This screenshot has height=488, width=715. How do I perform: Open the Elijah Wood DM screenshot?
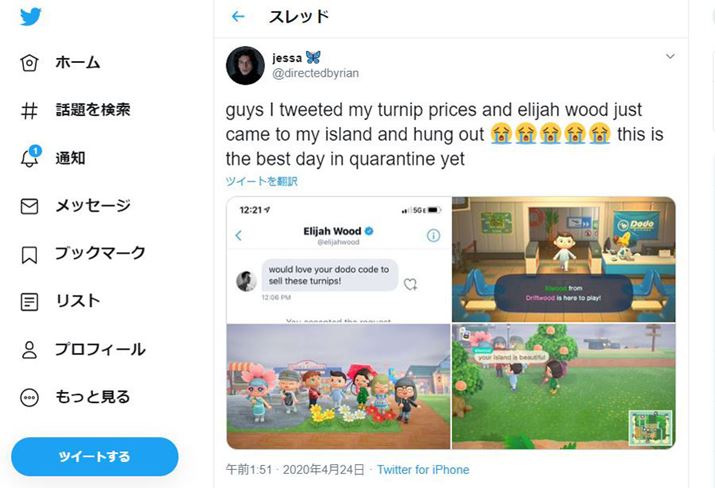(x=339, y=260)
